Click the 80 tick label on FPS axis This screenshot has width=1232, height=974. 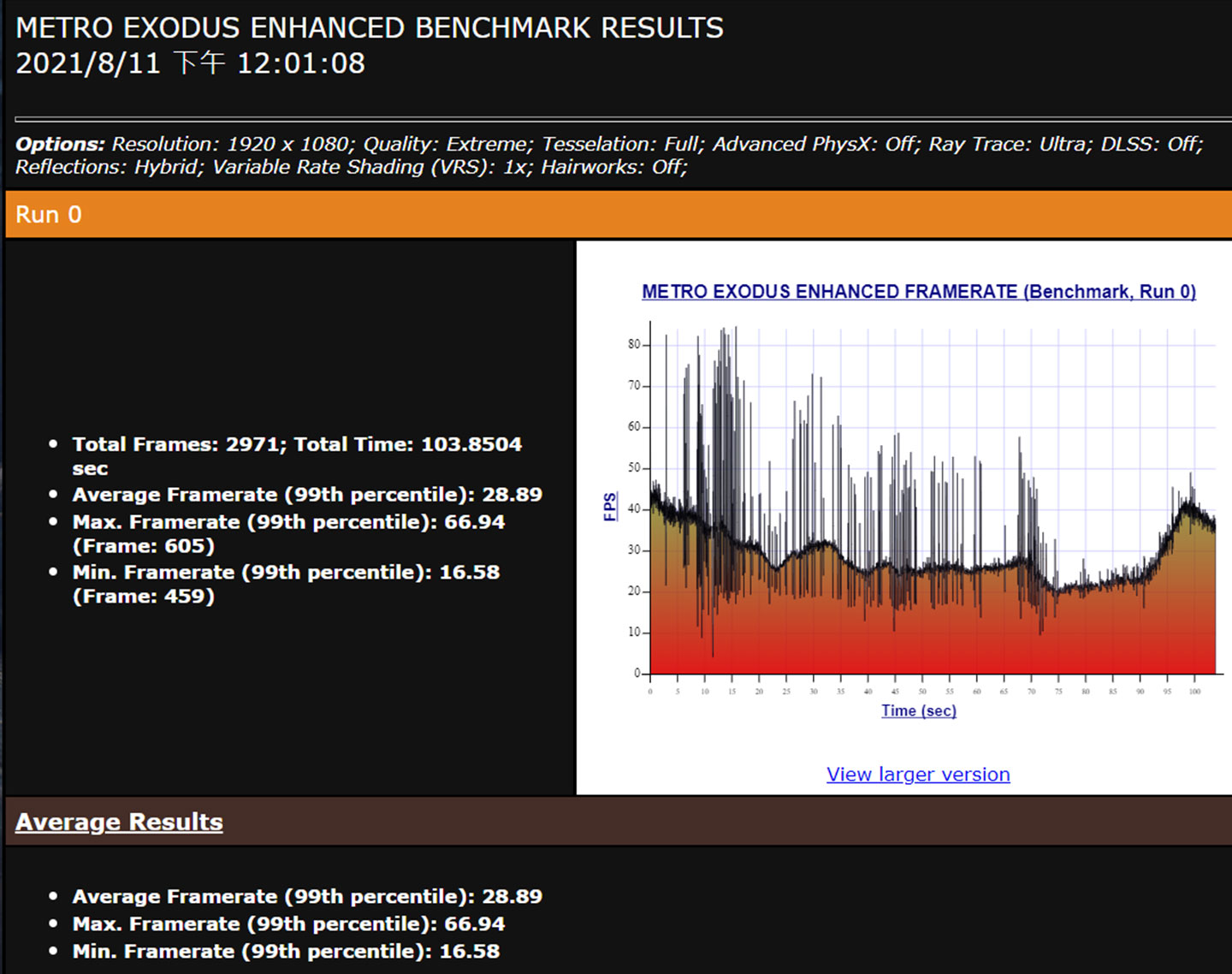[634, 344]
